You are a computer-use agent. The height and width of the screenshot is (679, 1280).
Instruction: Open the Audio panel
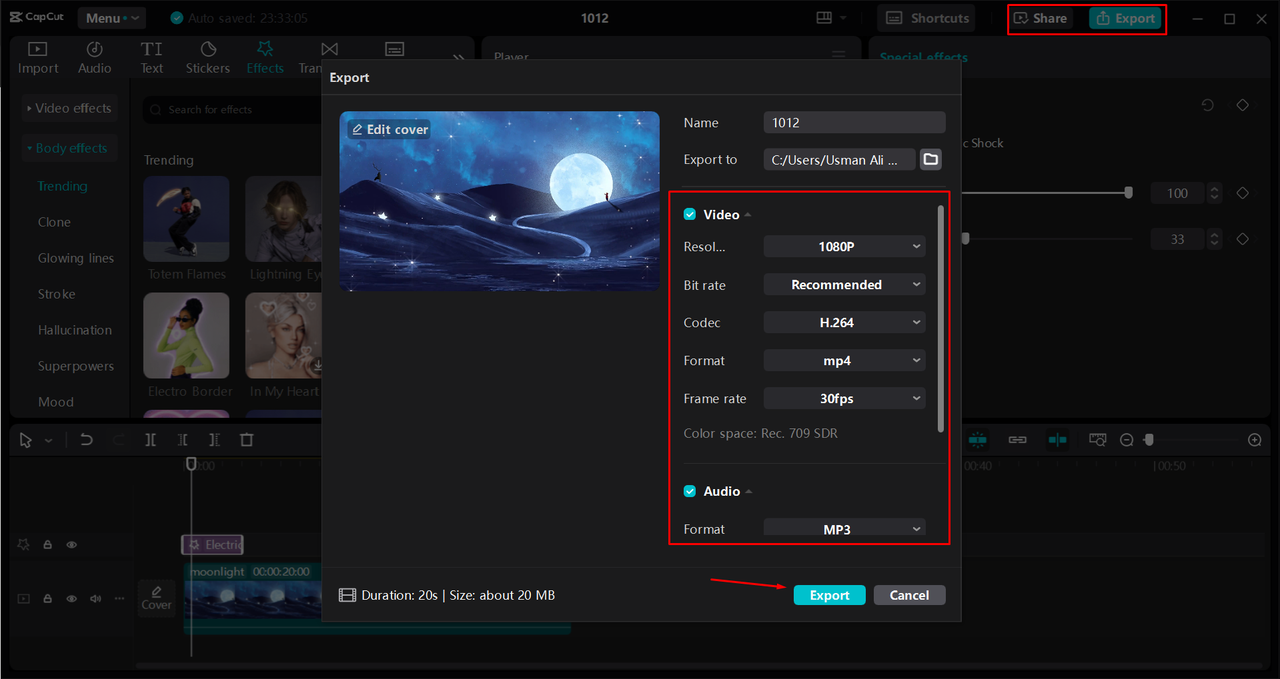click(95, 58)
